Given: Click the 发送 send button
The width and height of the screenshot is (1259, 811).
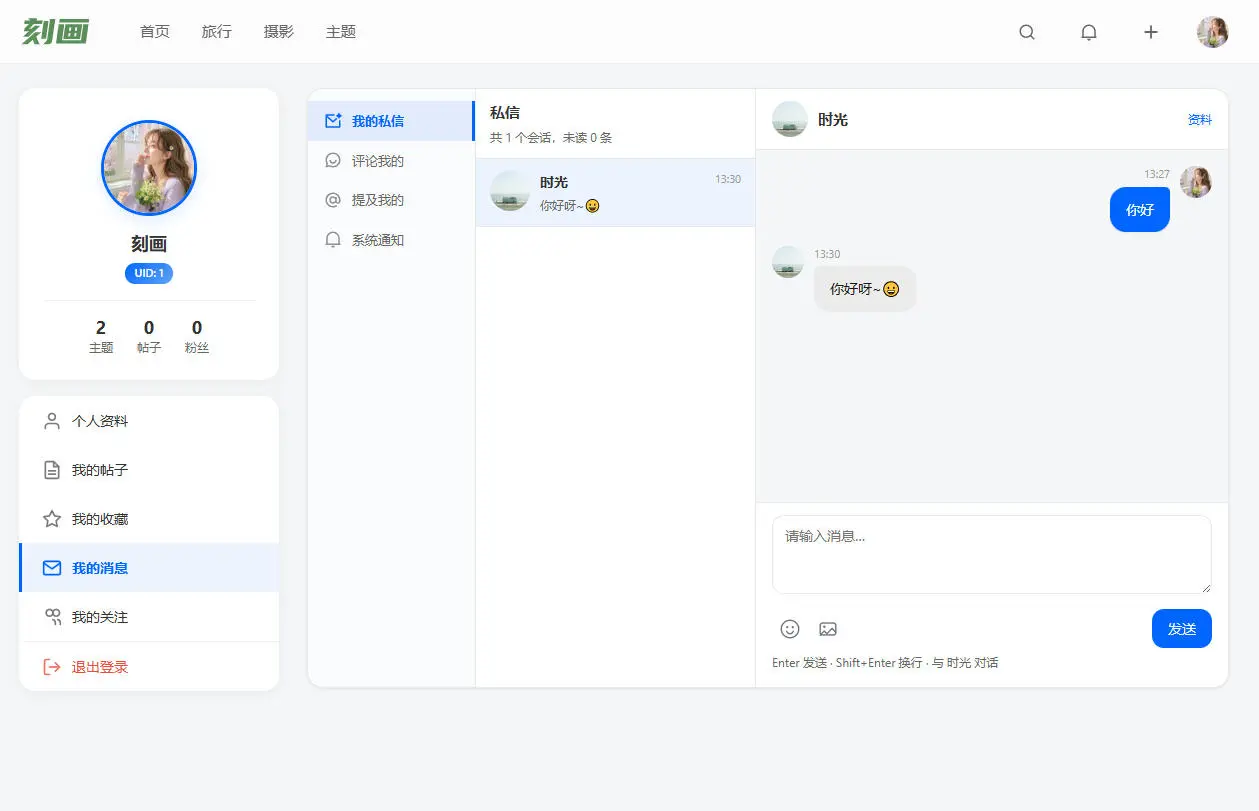Looking at the screenshot, I should 1182,629.
